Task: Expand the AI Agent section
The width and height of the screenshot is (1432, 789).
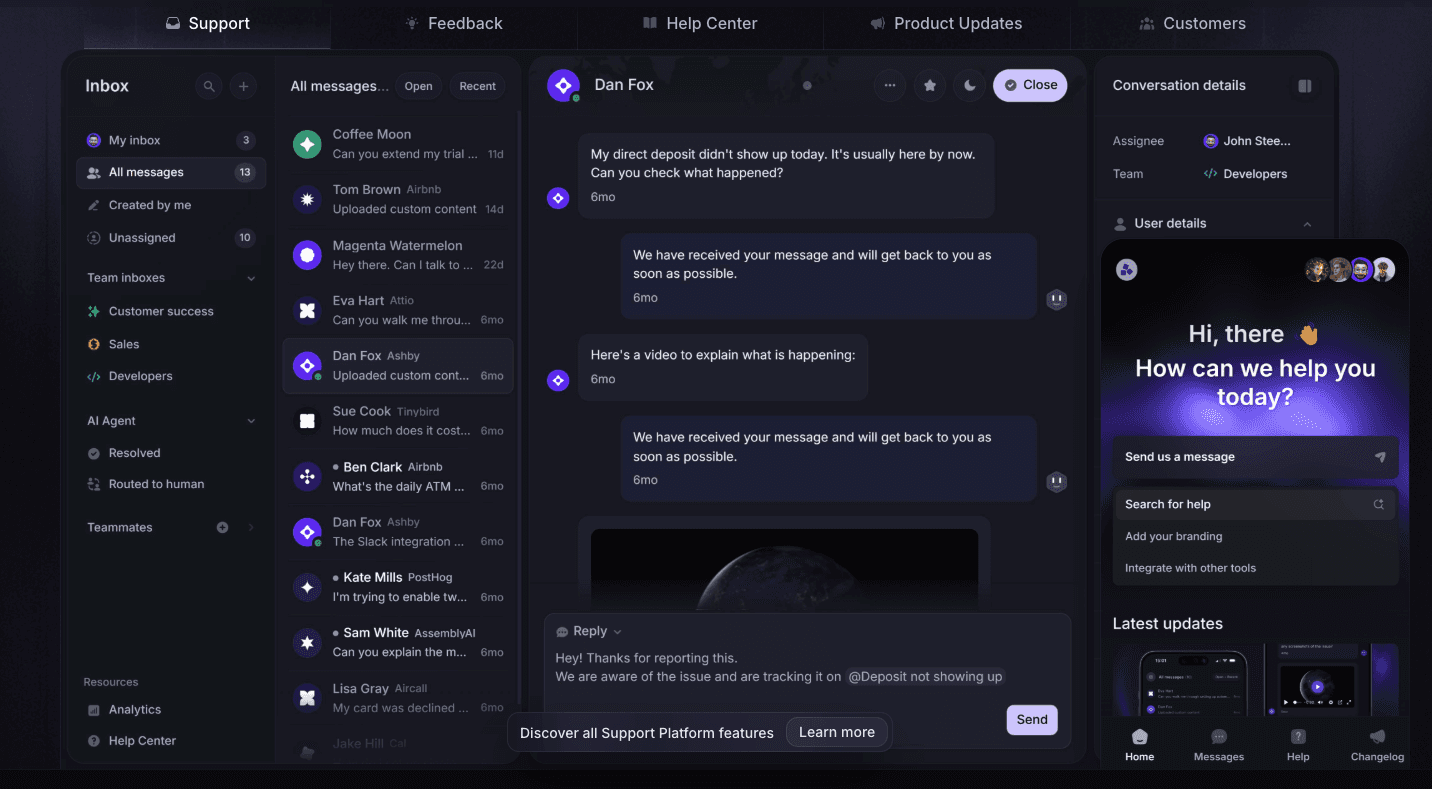Action: click(251, 420)
